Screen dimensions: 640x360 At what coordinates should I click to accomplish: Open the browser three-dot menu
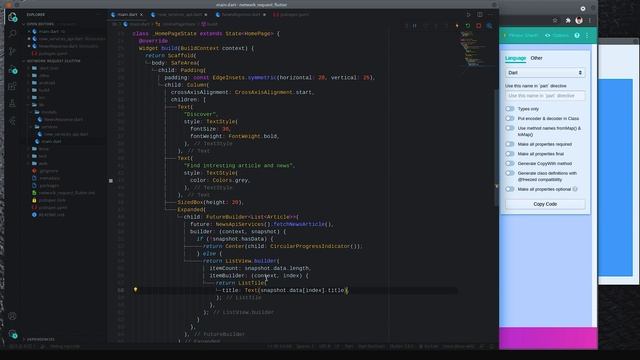tap(590, 20)
